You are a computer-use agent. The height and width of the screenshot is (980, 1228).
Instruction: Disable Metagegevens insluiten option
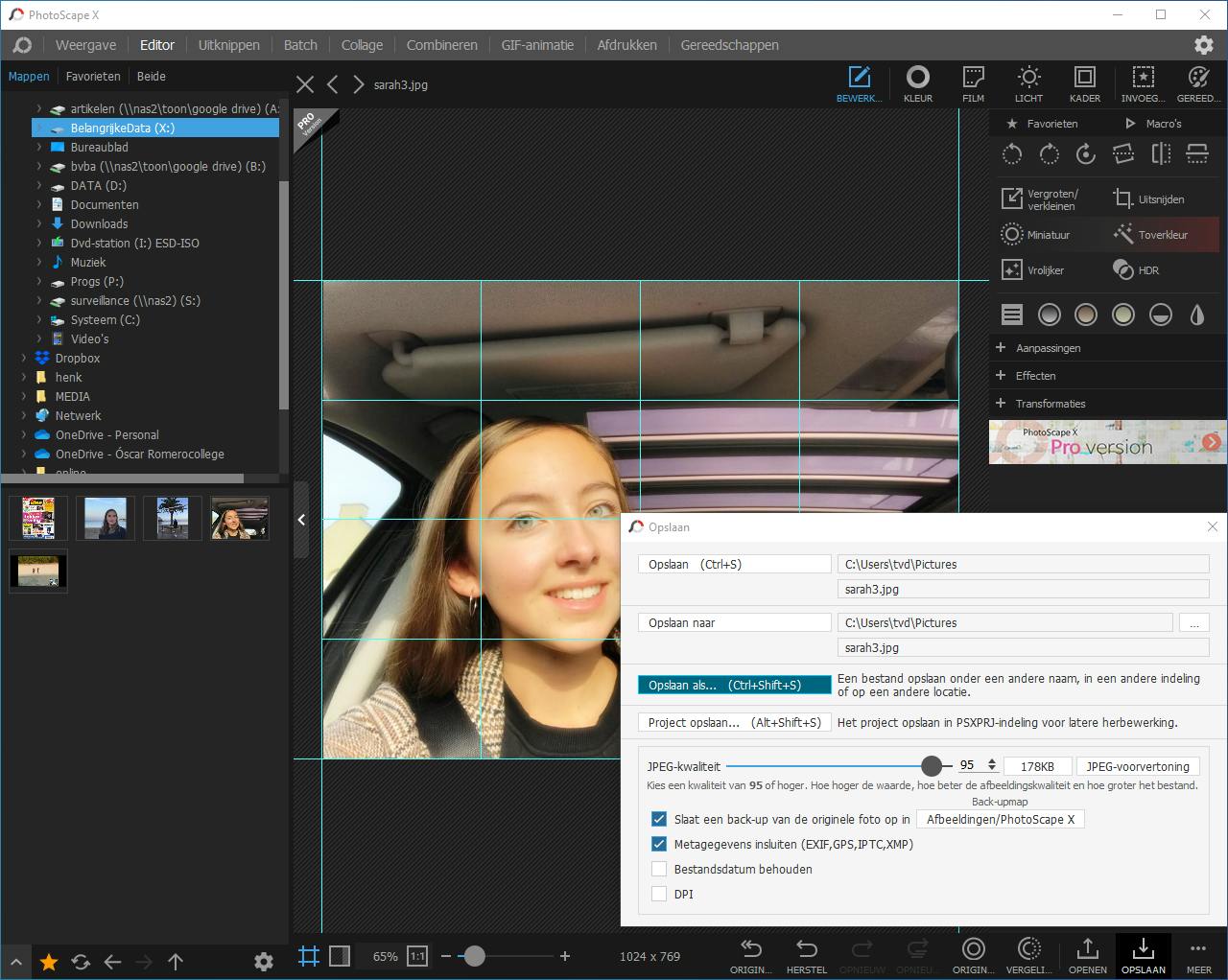click(659, 844)
